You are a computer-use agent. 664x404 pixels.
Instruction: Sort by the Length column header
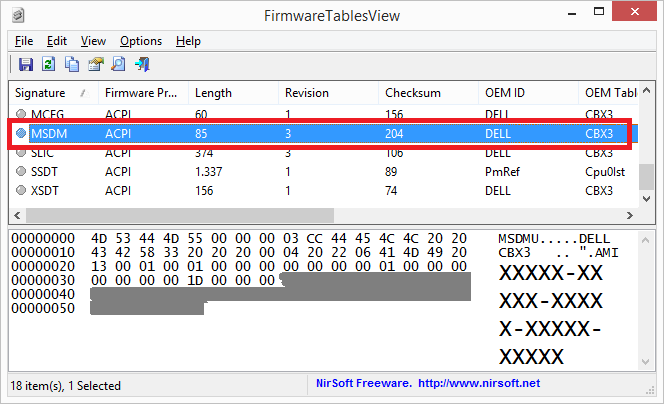(x=234, y=93)
